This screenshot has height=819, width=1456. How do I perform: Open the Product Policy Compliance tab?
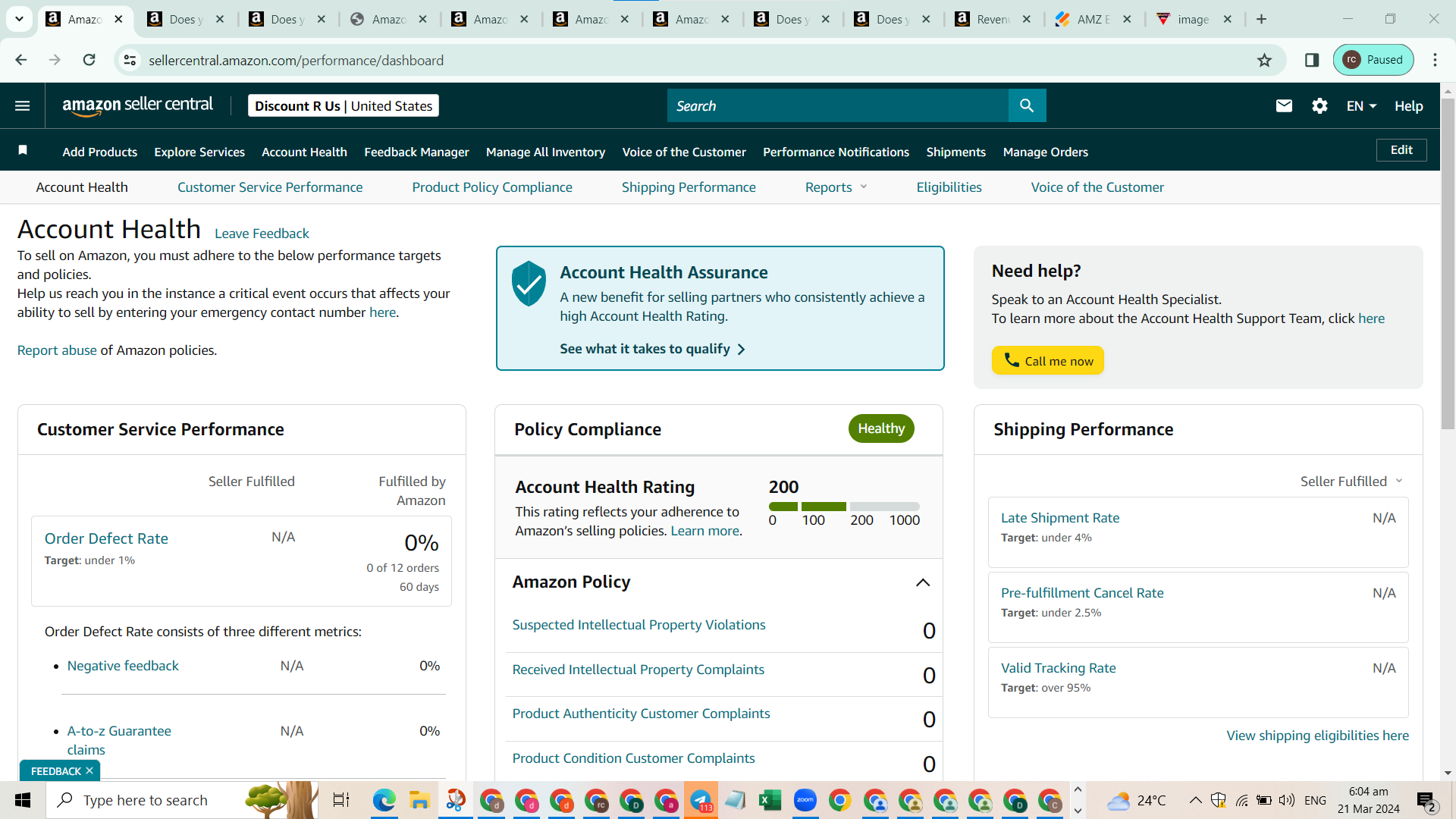(x=492, y=187)
